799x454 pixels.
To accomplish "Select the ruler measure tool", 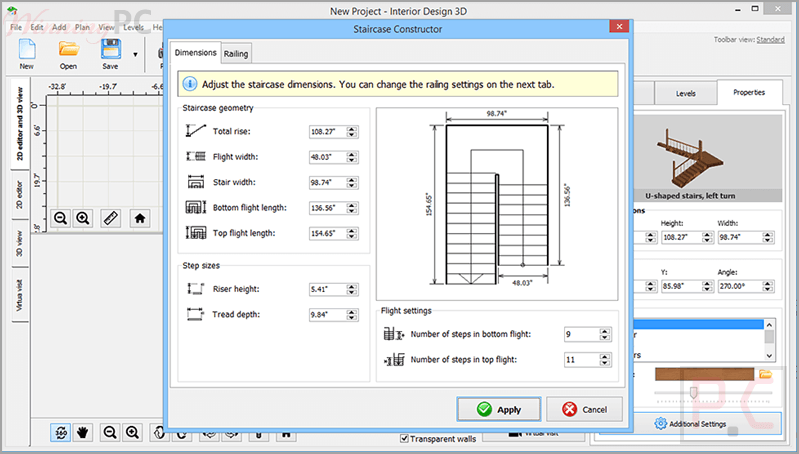I will coord(111,219).
